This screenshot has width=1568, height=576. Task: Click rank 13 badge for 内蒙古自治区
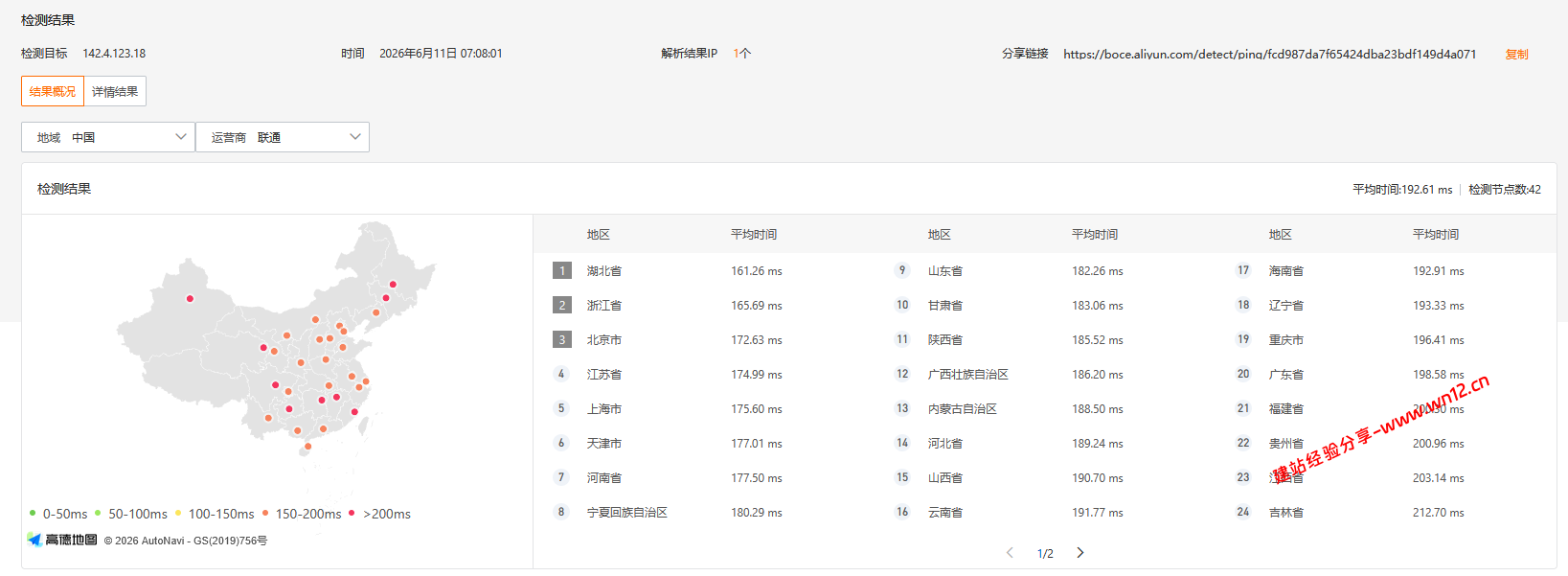902,408
